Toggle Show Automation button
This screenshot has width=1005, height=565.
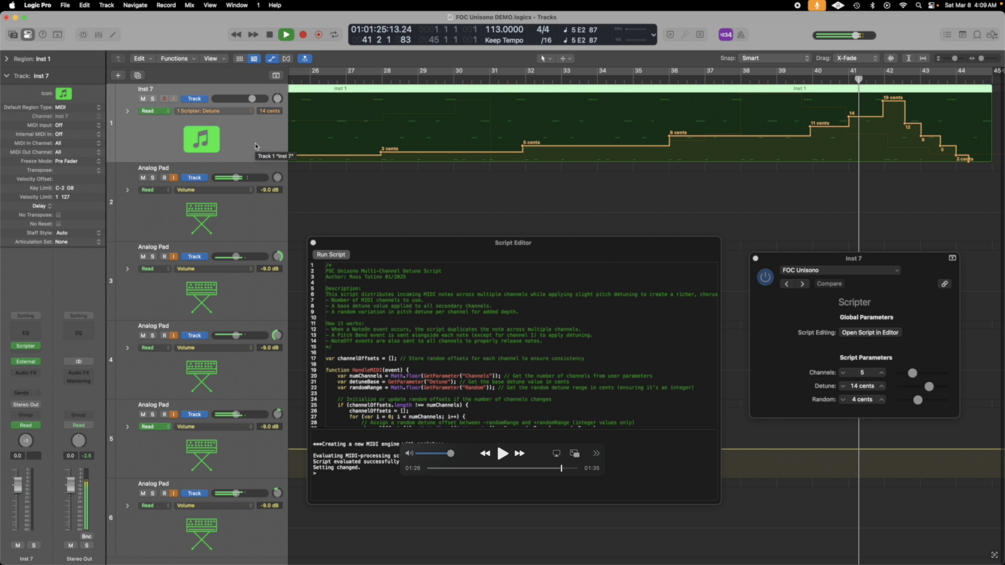272,58
